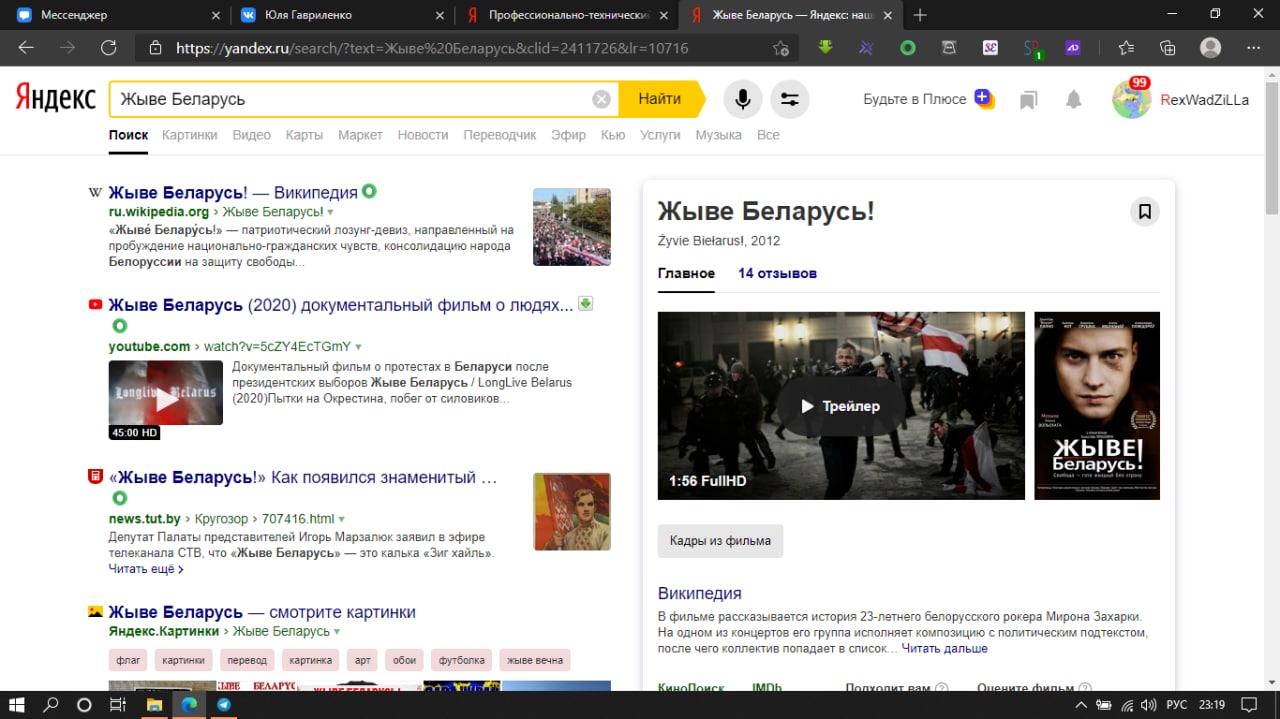Click the SD extension icon with badge
Image resolution: width=1280 pixels, height=719 pixels.
[1032, 48]
